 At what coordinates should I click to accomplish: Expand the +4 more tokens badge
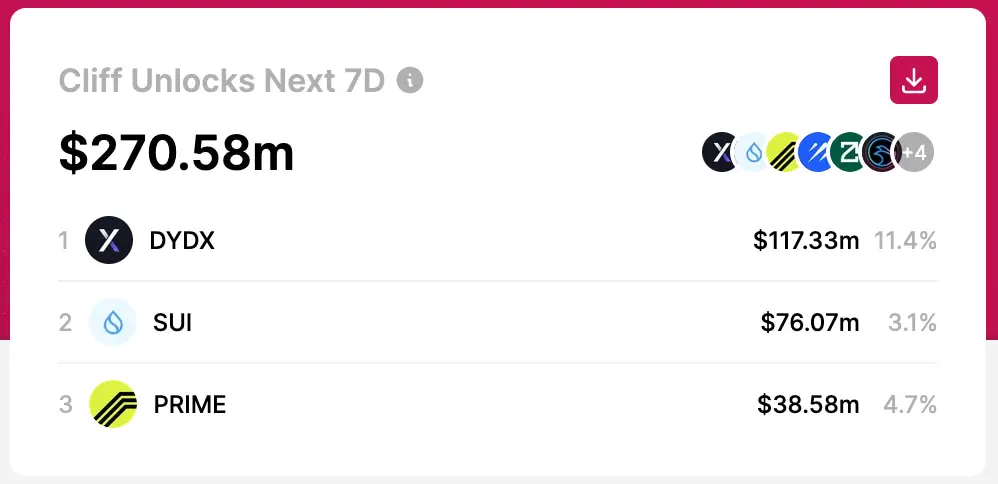(915, 152)
